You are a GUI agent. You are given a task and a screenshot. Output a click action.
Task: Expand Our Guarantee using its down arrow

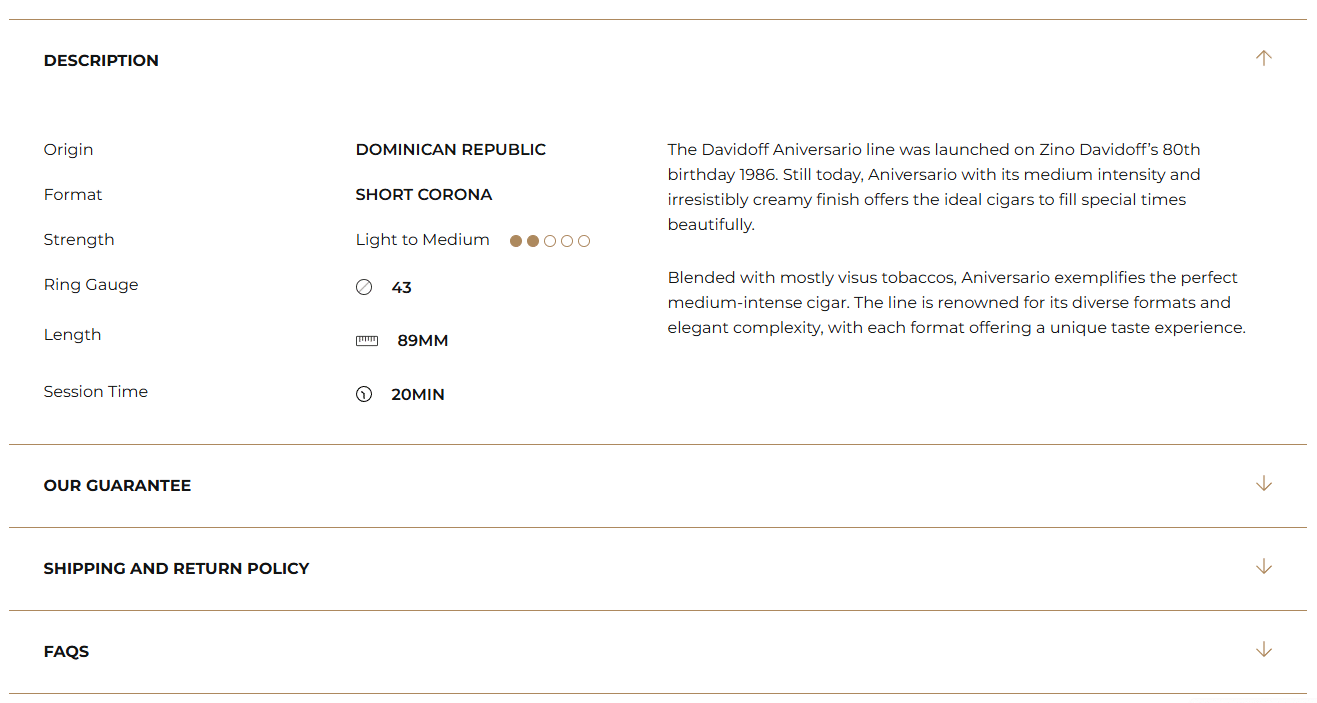(x=1264, y=484)
